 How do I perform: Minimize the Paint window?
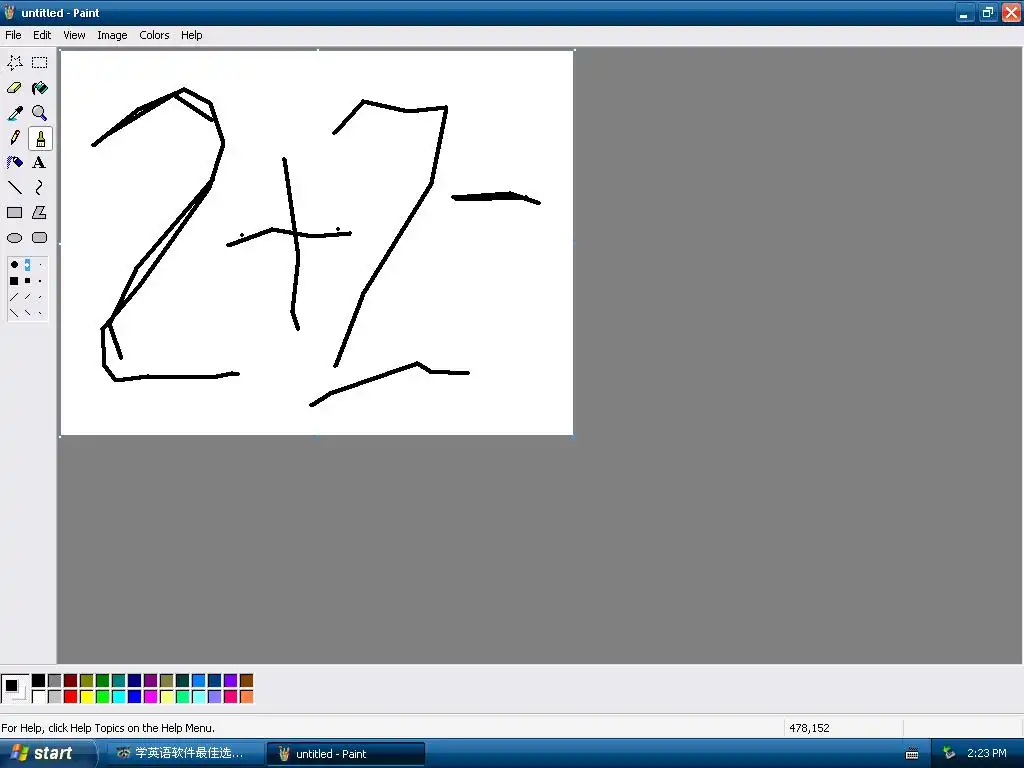pos(965,12)
